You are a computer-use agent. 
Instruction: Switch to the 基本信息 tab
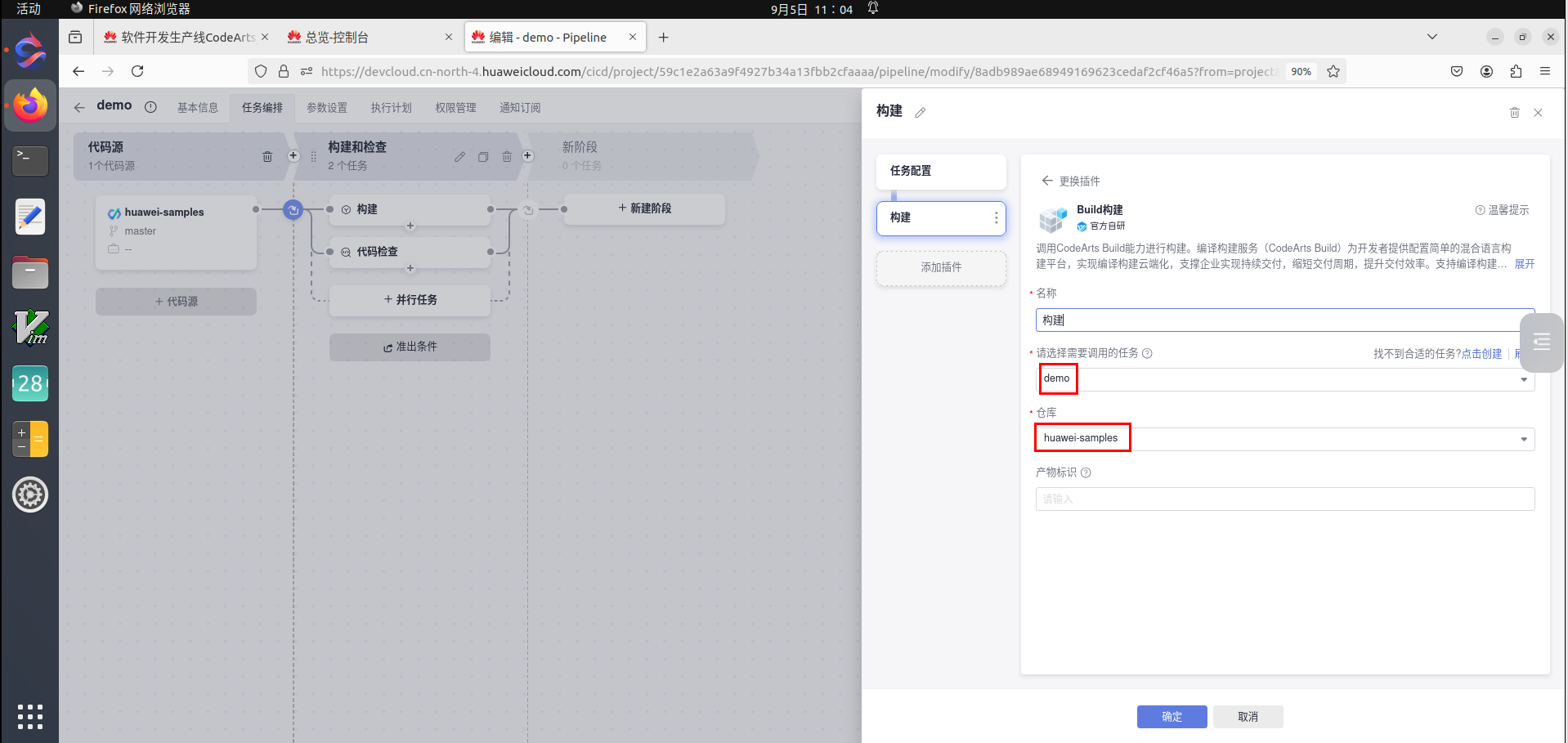click(198, 108)
